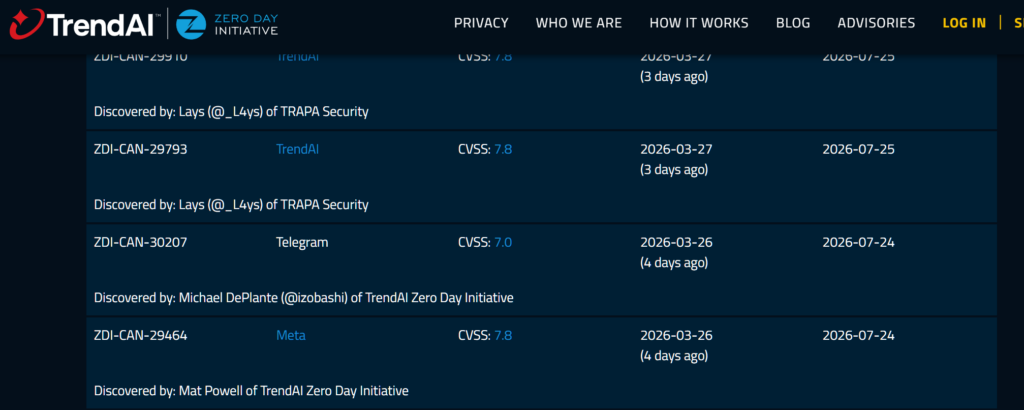Click the 2026-07-24 date in Telegram row
The width and height of the screenshot is (1024, 410).
pos(858,242)
